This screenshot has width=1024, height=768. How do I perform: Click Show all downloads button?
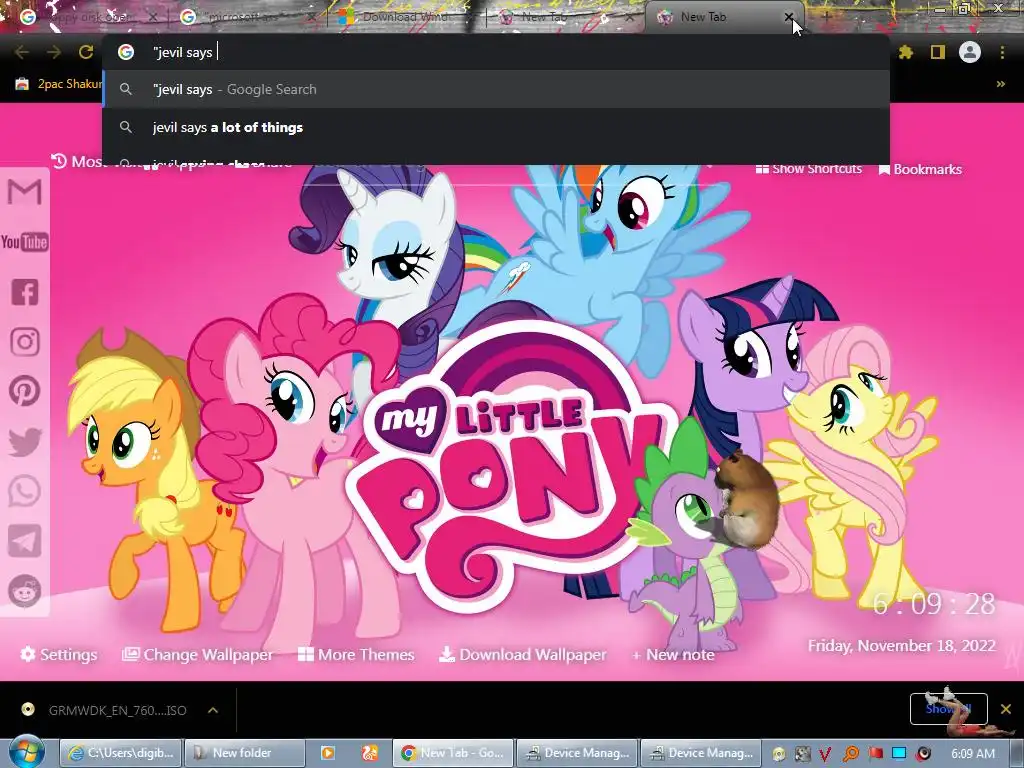coord(948,709)
